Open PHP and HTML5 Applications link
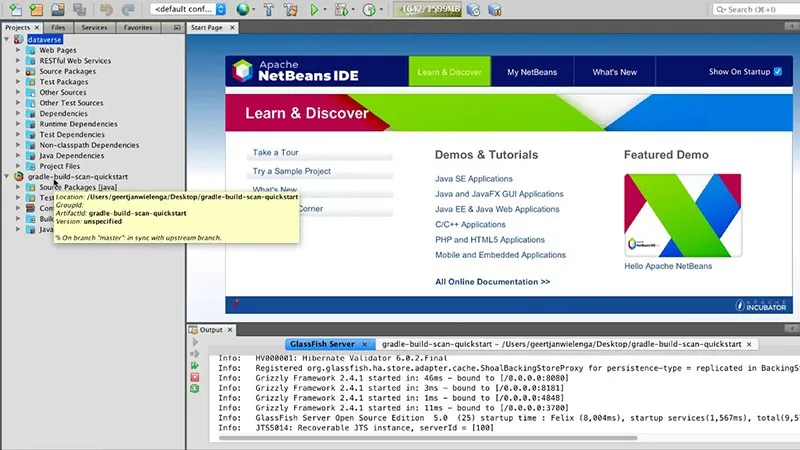Viewport: 800px width, 450px height. pyautogui.click(x=490, y=240)
